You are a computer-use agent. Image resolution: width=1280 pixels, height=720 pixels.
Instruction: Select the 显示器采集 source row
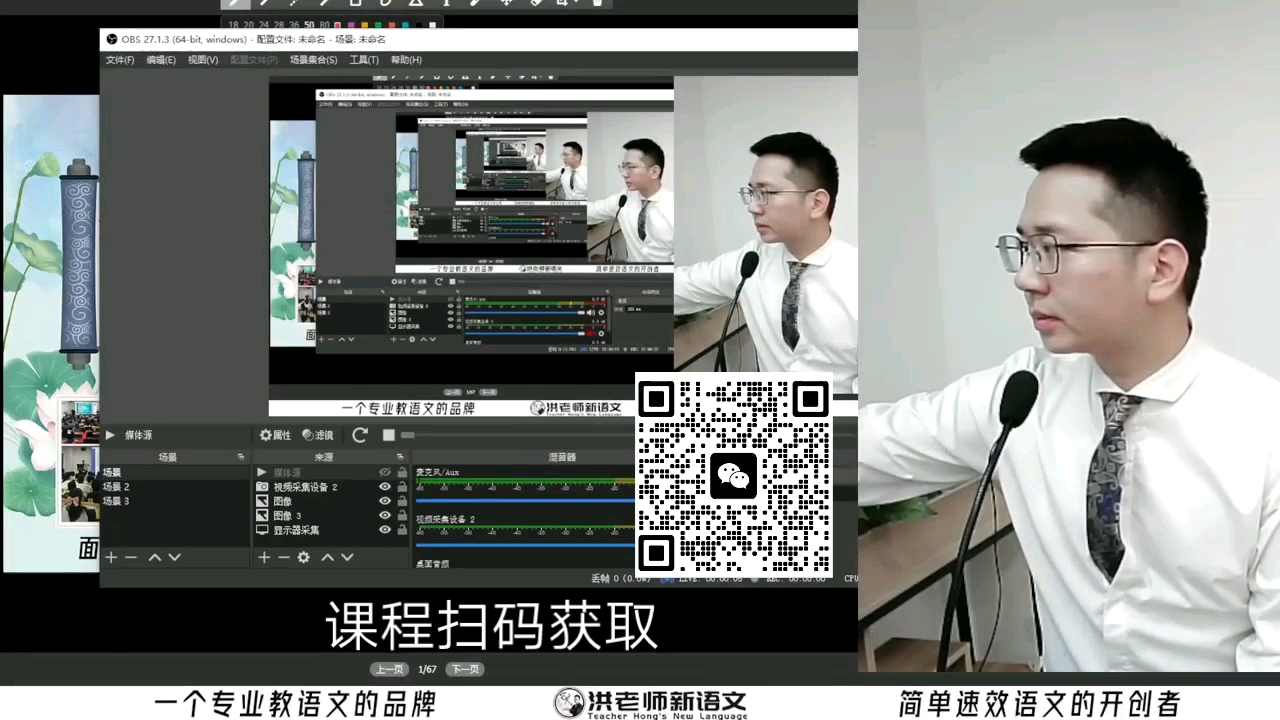330,530
